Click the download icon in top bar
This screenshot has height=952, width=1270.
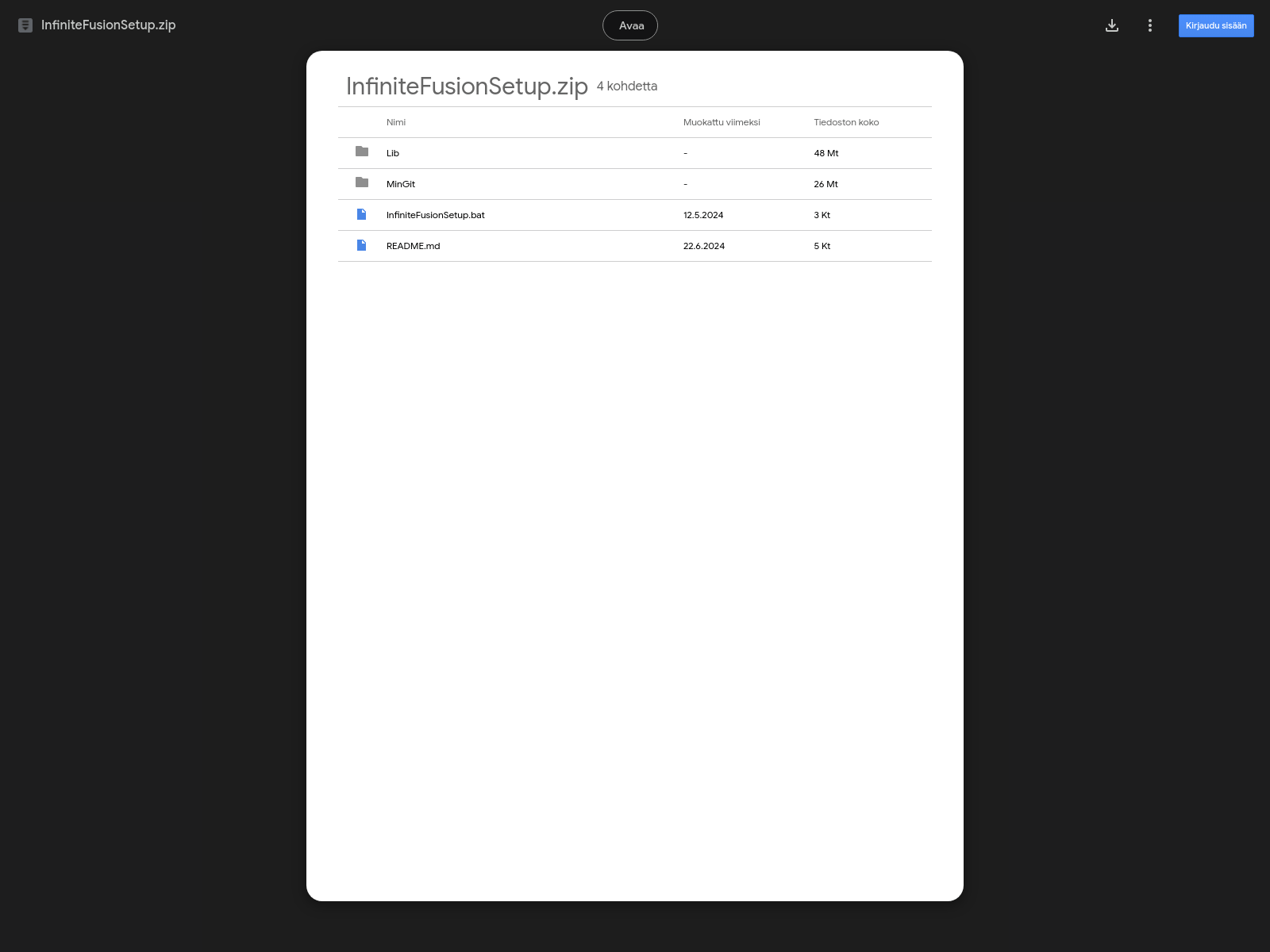coord(1112,25)
